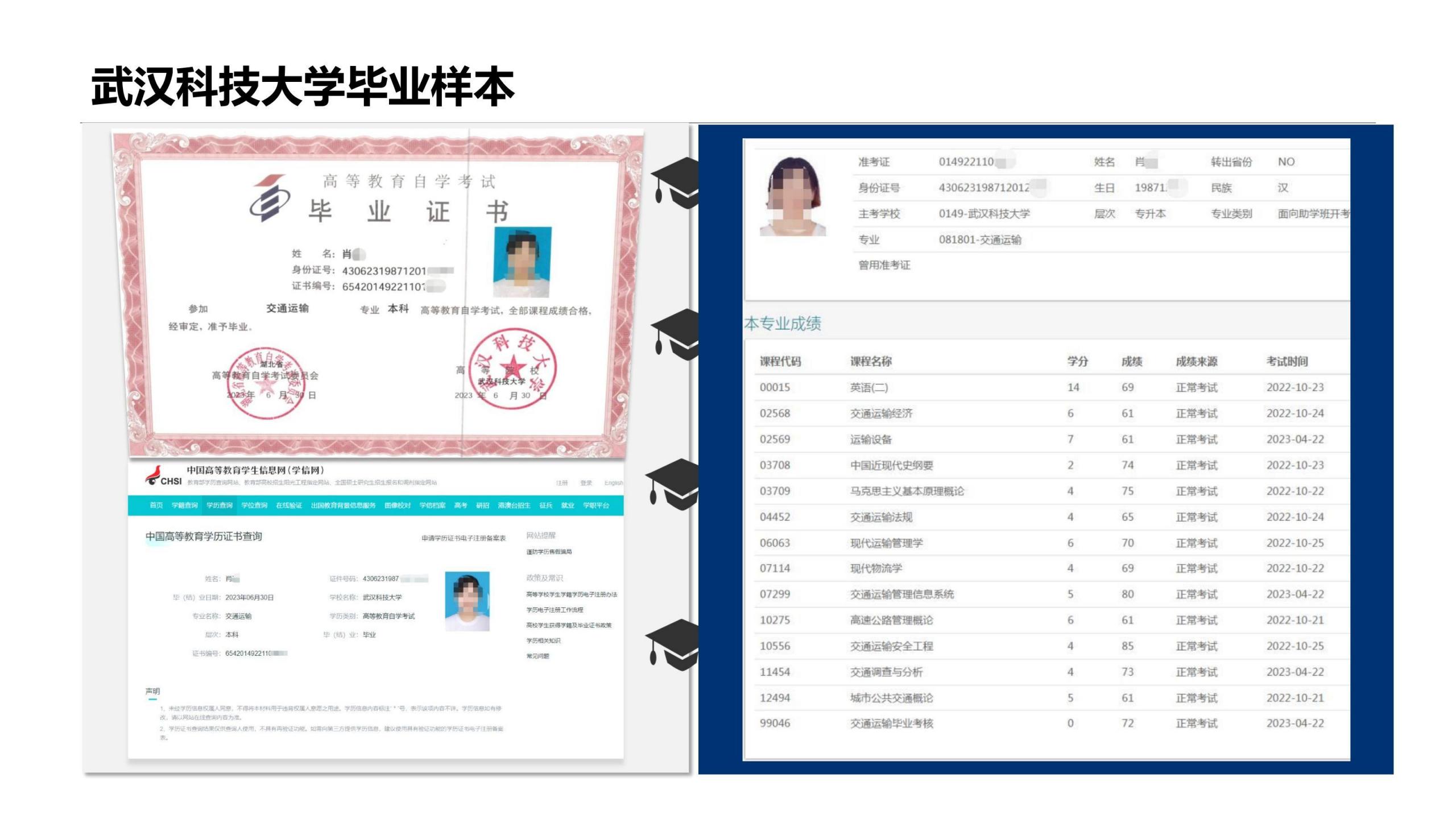The image size is (1456, 819).
Task: Click the topmost graduation cap icon
Action: pyautogui.click(x=676, y=182)
